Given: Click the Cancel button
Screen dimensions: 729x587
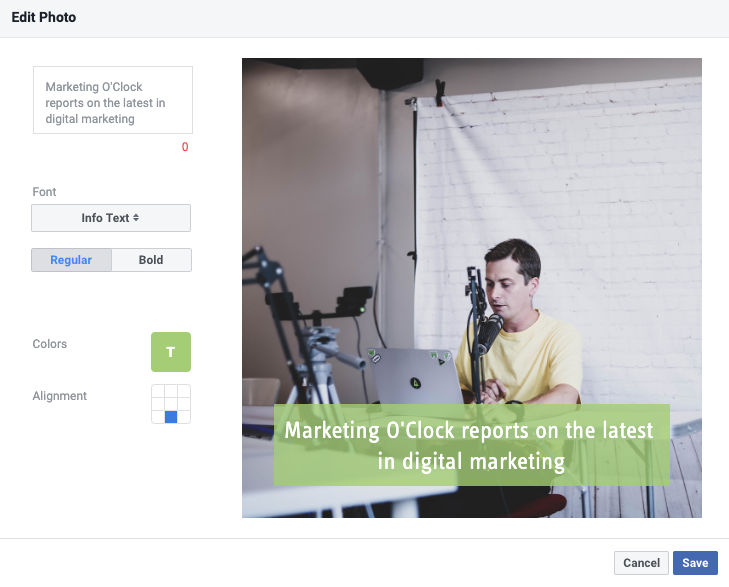Looking at the screenshot, I should point(641,563).
